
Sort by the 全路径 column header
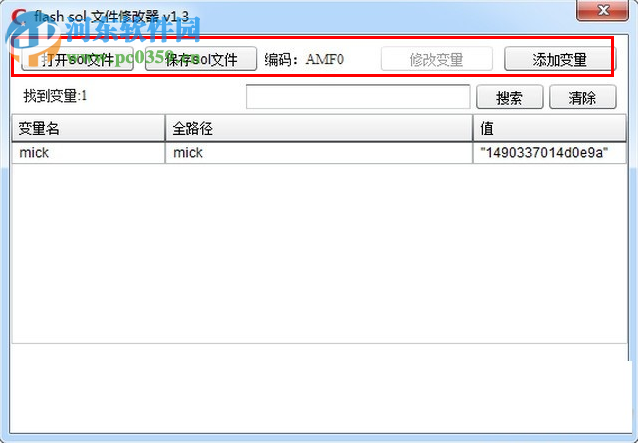pos(319,128)
